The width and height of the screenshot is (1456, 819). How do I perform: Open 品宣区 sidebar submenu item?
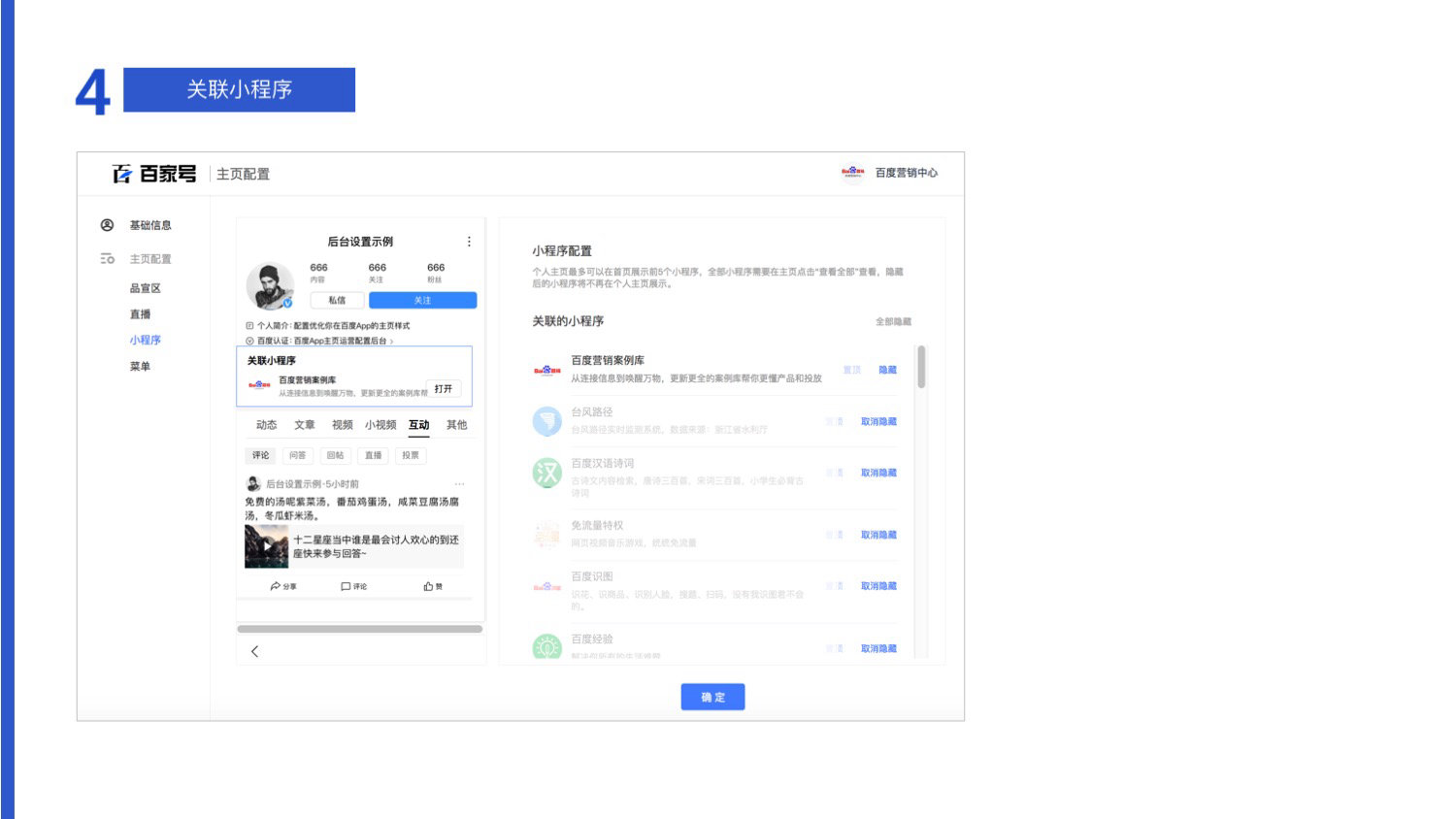pyautogui.click(x=146, y=288)
